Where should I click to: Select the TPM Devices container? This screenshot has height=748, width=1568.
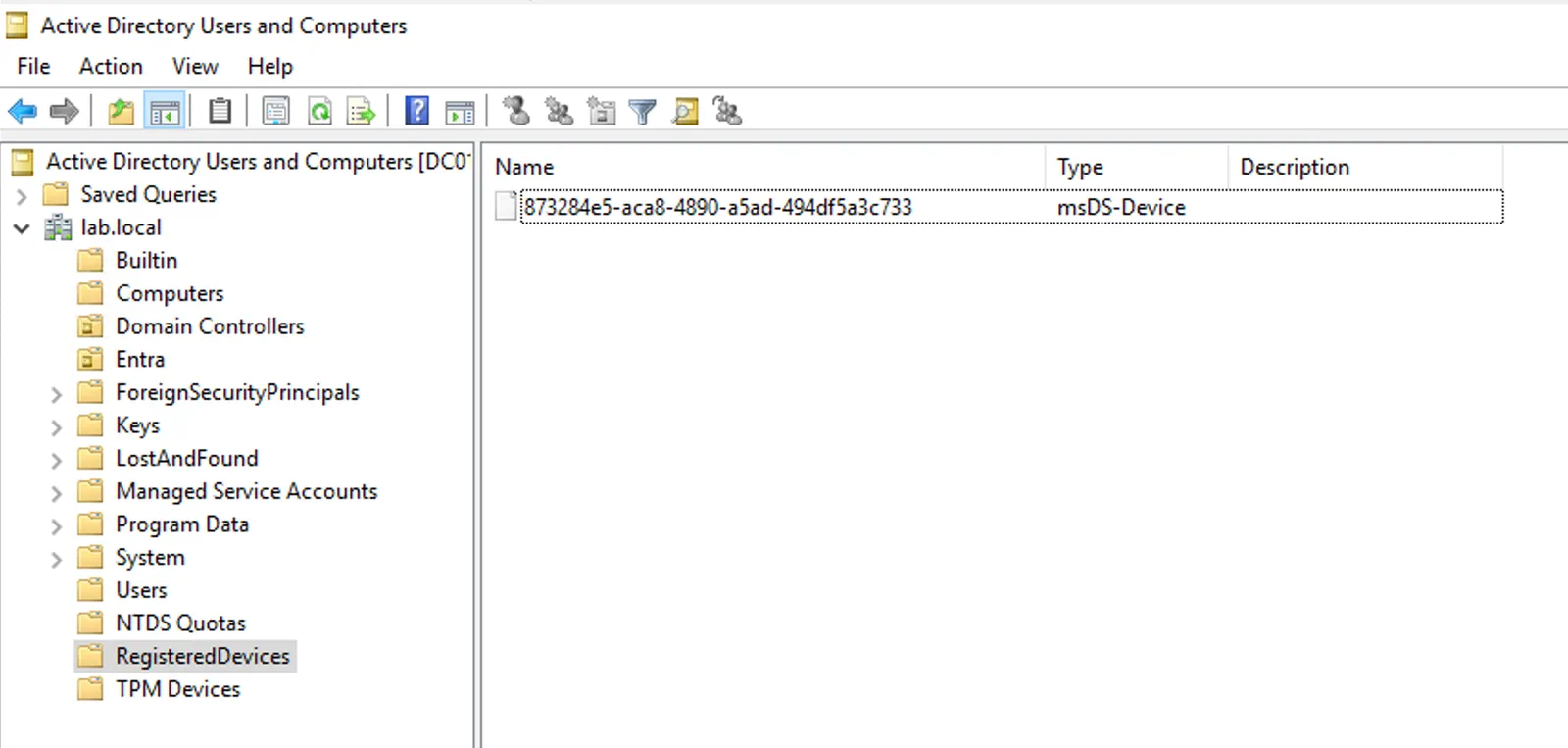pos(177,689)
